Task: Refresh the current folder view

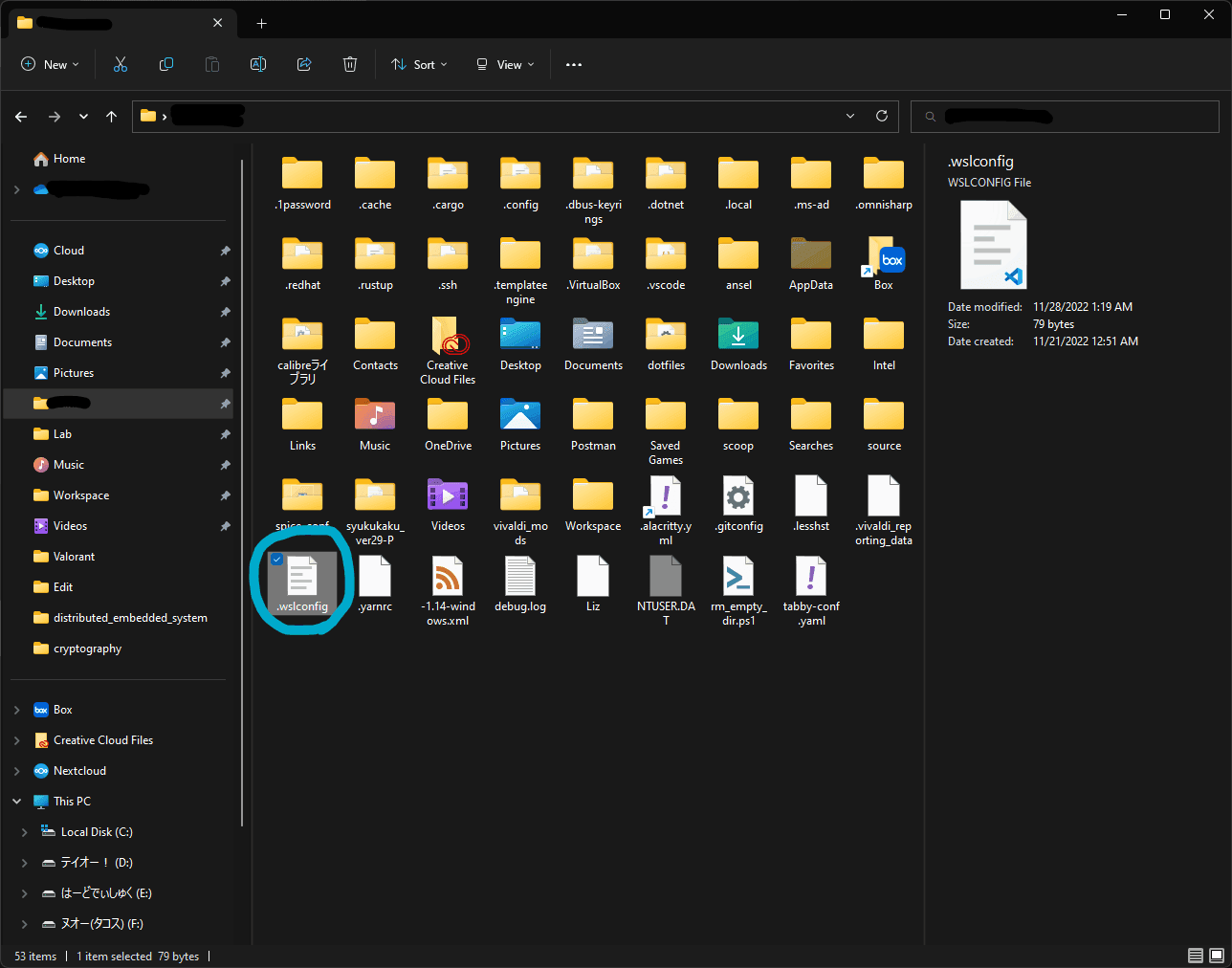Action: (x=882, y=116)
